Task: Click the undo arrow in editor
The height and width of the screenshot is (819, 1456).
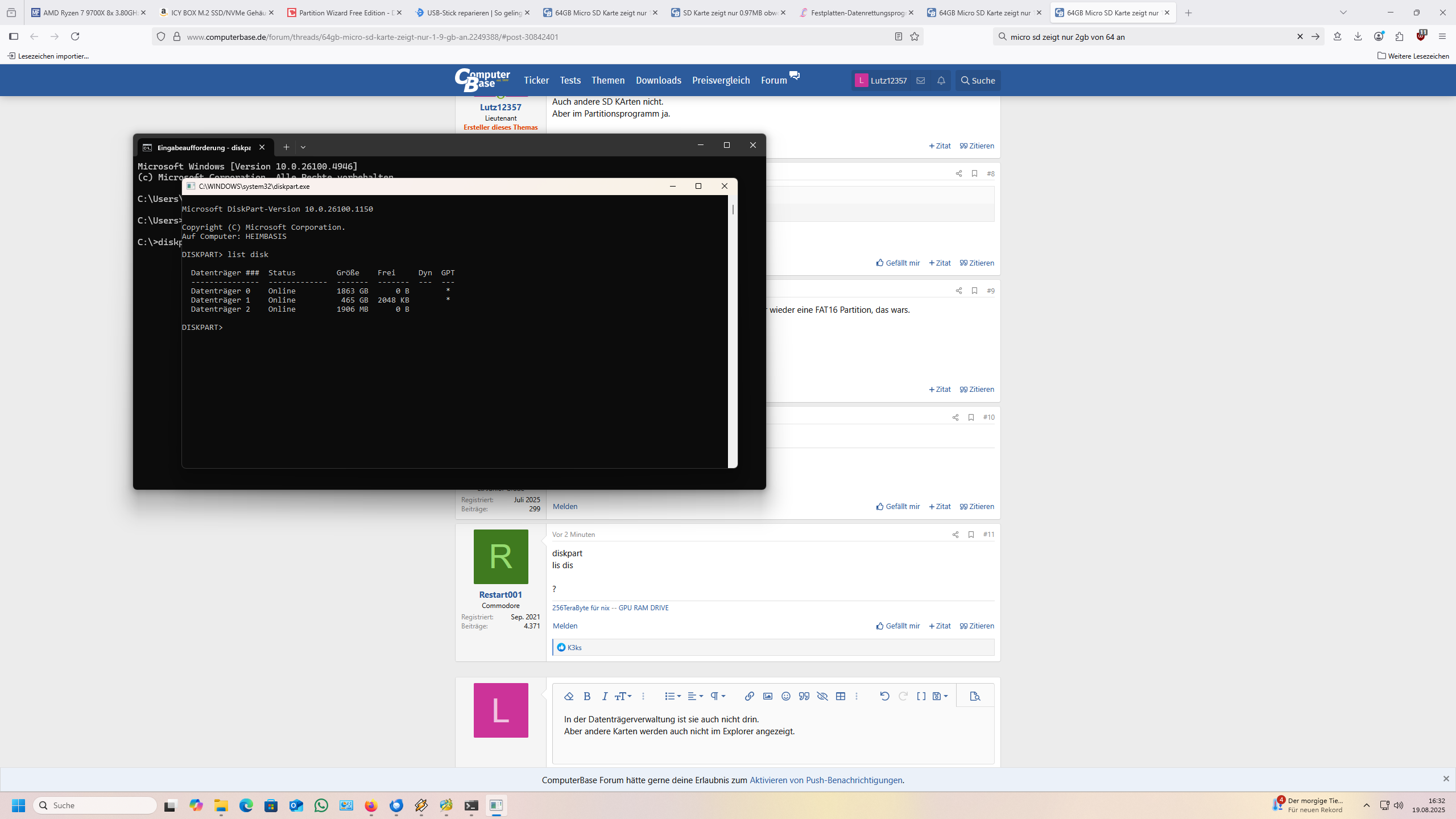Action: [x=884, y=696]
